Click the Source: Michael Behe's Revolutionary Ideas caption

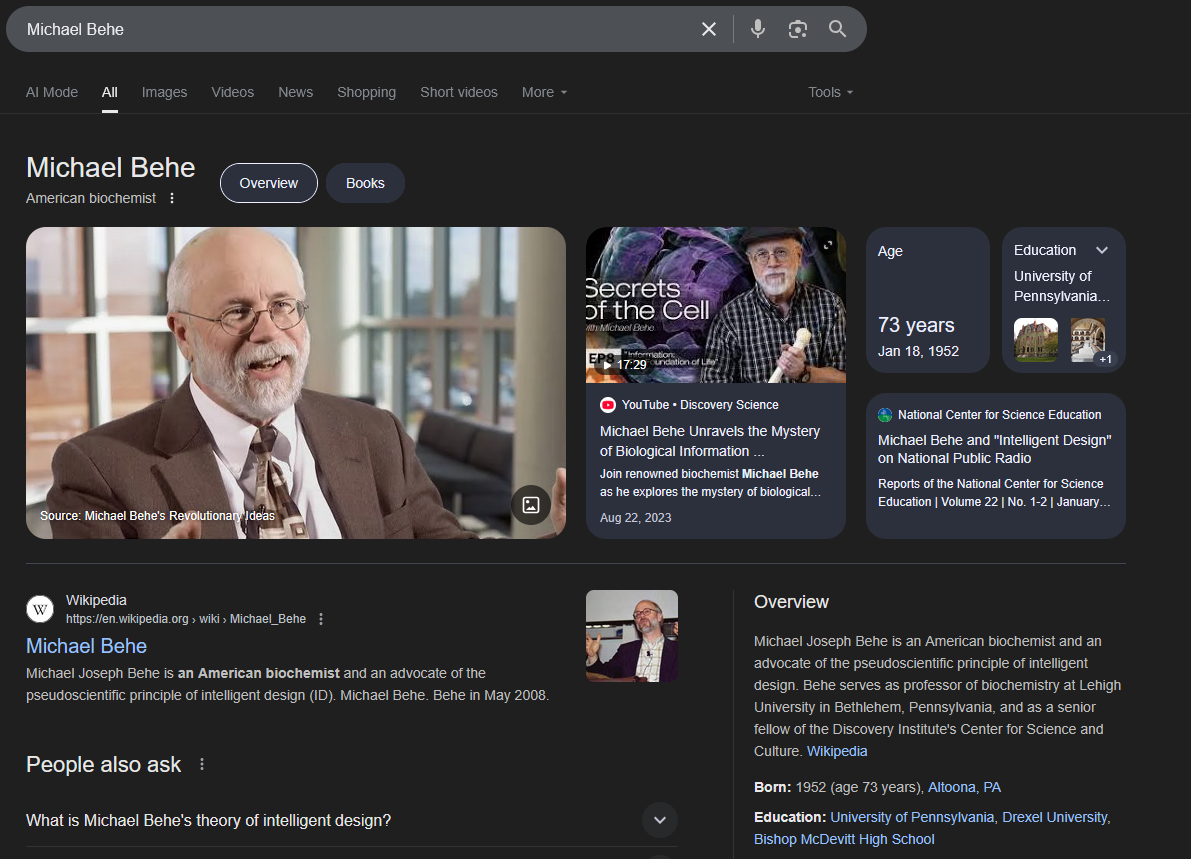coord(157,516)
